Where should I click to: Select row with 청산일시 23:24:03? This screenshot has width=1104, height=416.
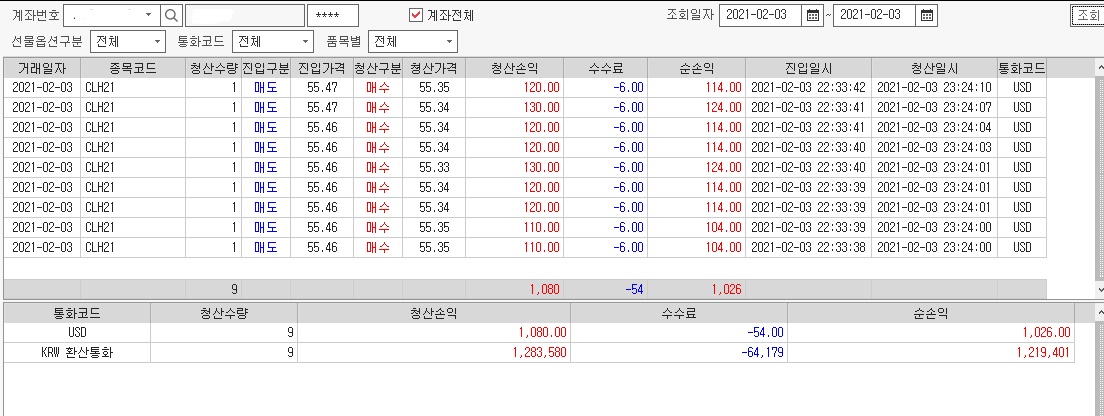pos(525,147)
